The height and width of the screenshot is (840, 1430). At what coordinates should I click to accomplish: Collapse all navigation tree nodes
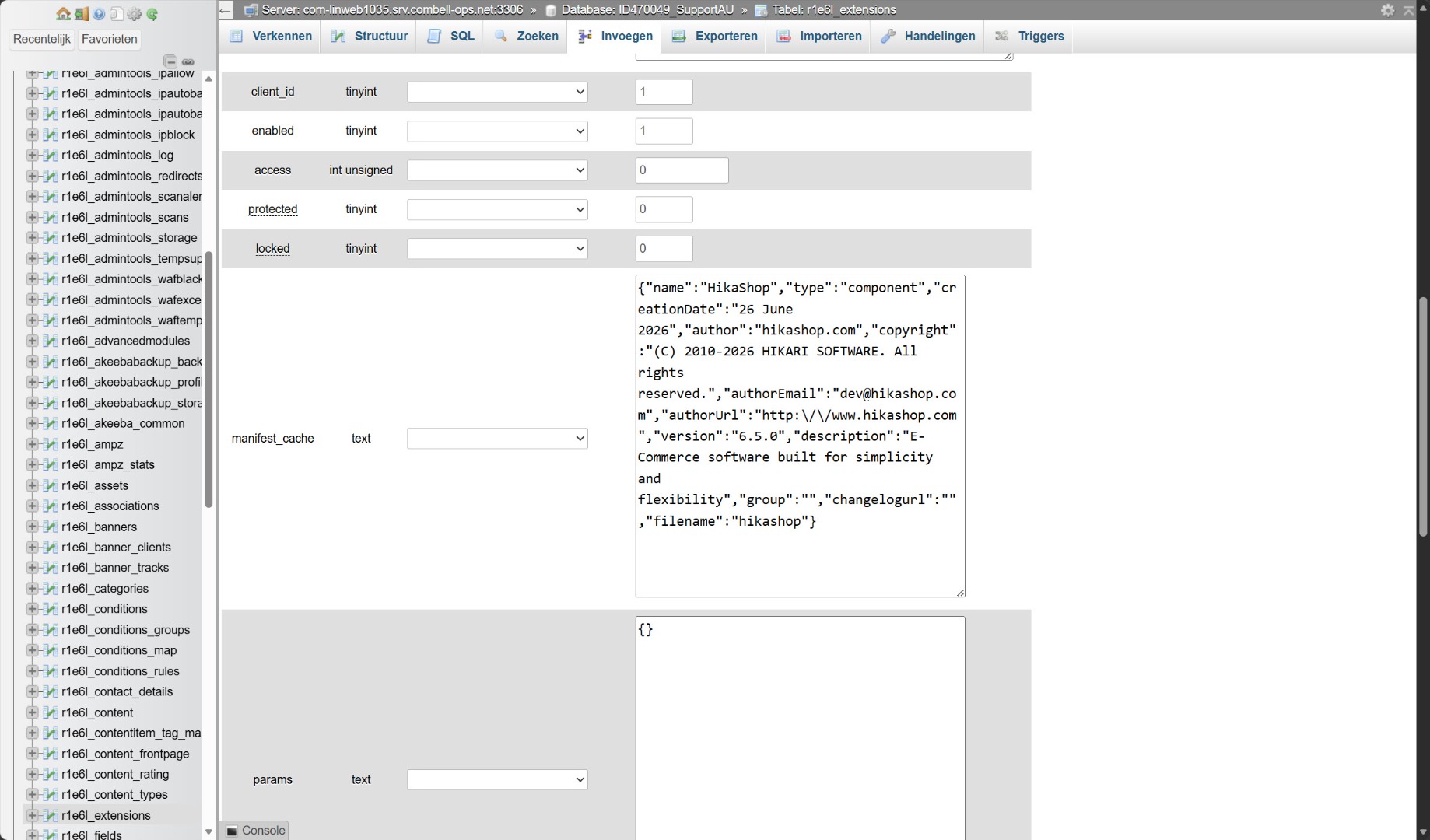tap(170, 61)
